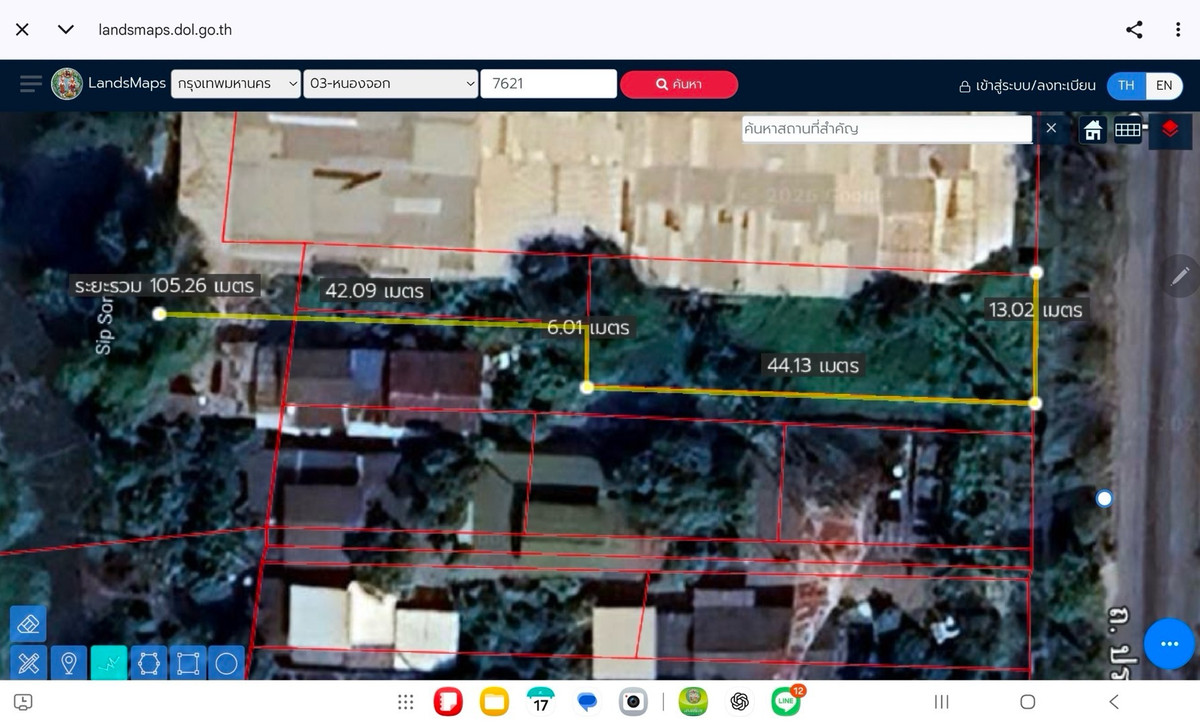Switch language to TH
The height and width of the screenshot is (724, 1200).
(1126, 85)
